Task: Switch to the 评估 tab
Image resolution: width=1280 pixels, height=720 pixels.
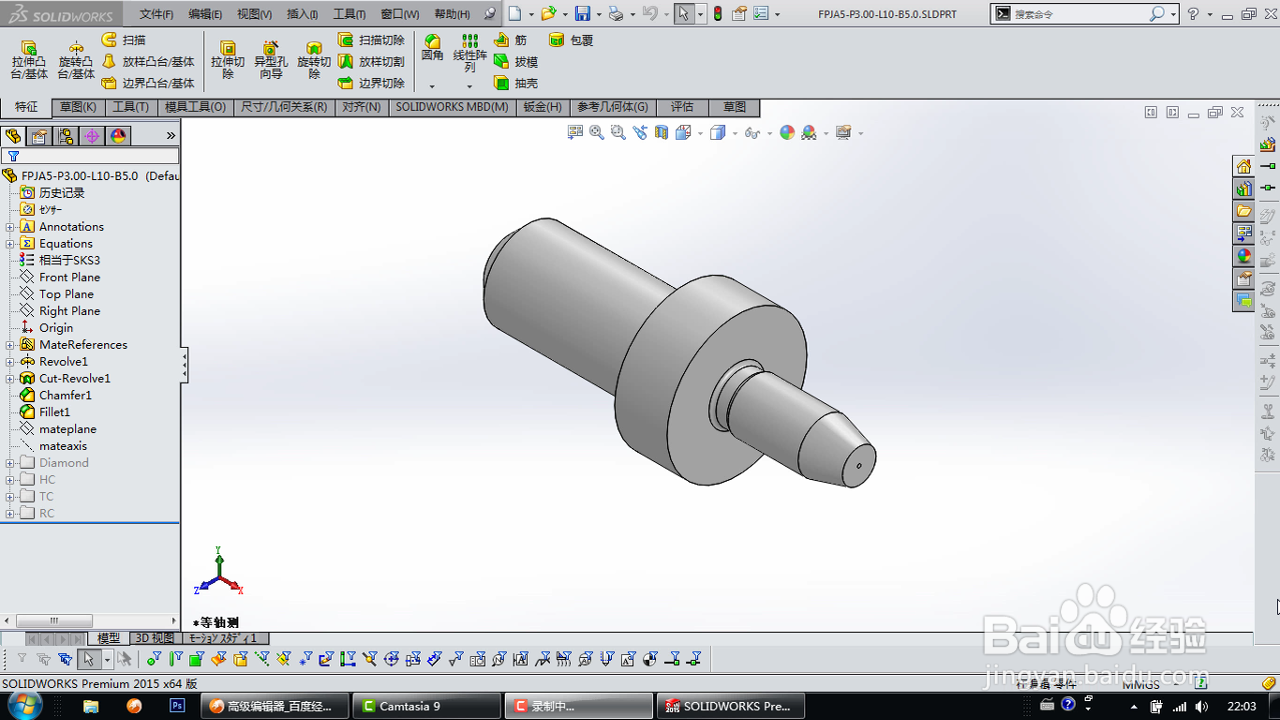Action: 682,107
